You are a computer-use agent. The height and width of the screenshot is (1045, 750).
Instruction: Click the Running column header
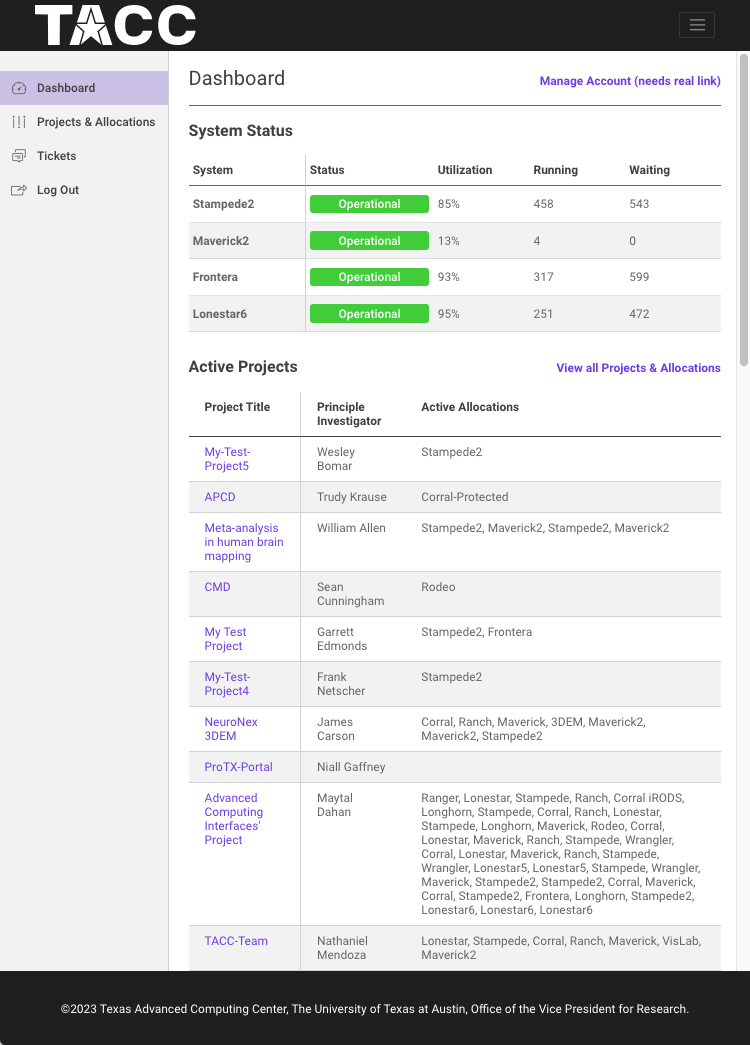pos(555,170)
